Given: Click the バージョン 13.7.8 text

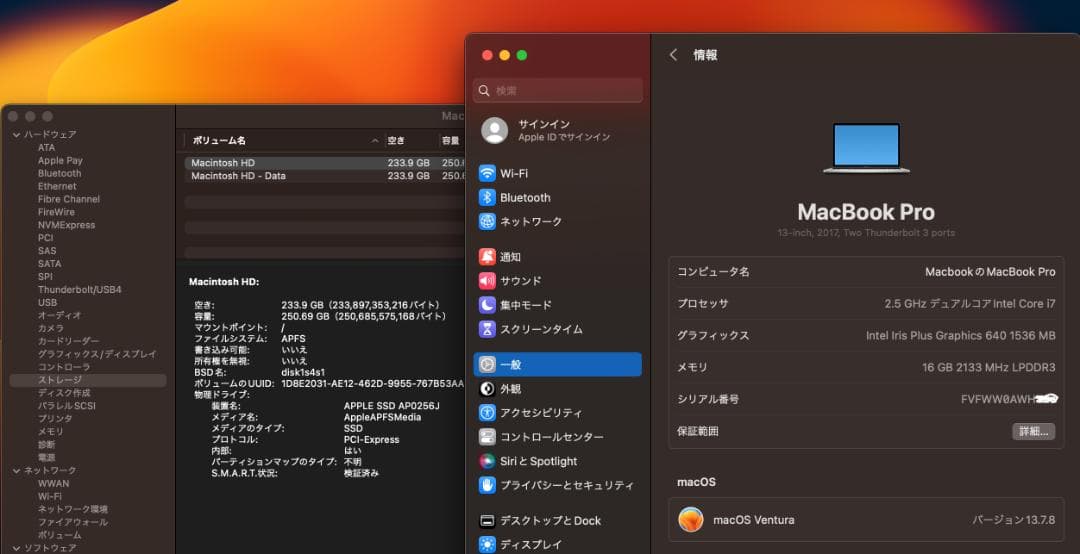Looking at the screenshot, I should click(1013, 520).
